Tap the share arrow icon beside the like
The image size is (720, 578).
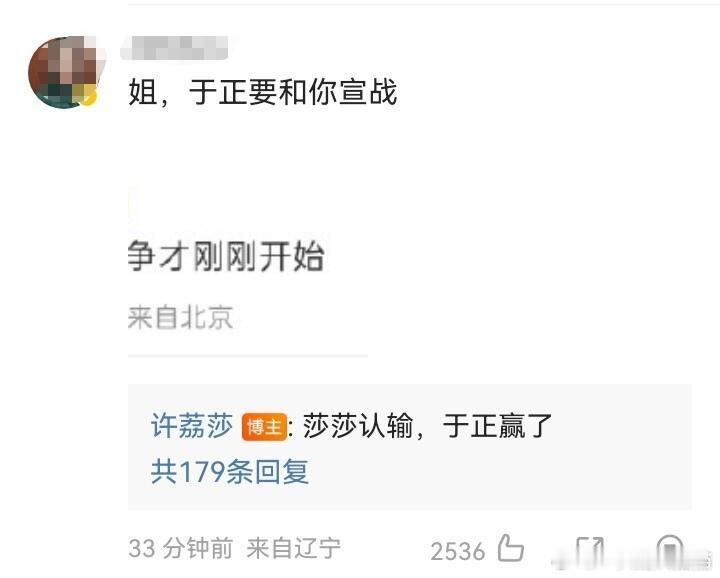(x=590, y=549)
